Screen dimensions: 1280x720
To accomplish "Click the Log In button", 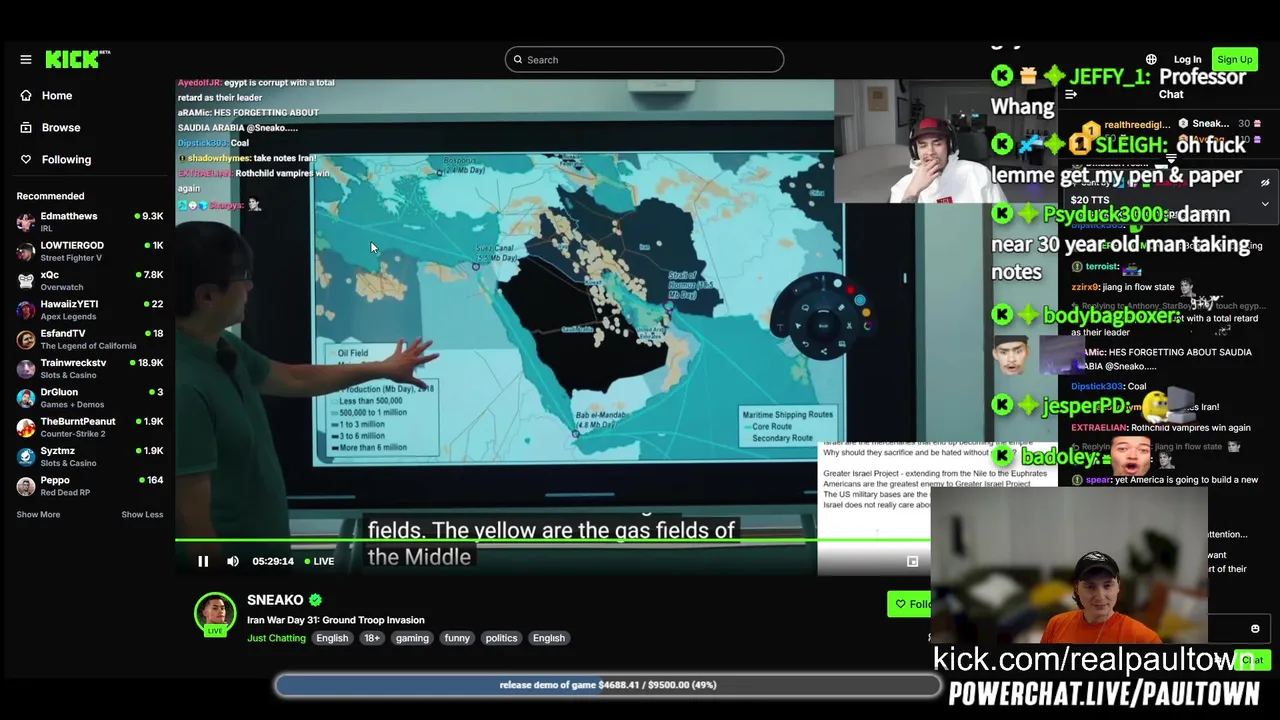I will 1187,60.
